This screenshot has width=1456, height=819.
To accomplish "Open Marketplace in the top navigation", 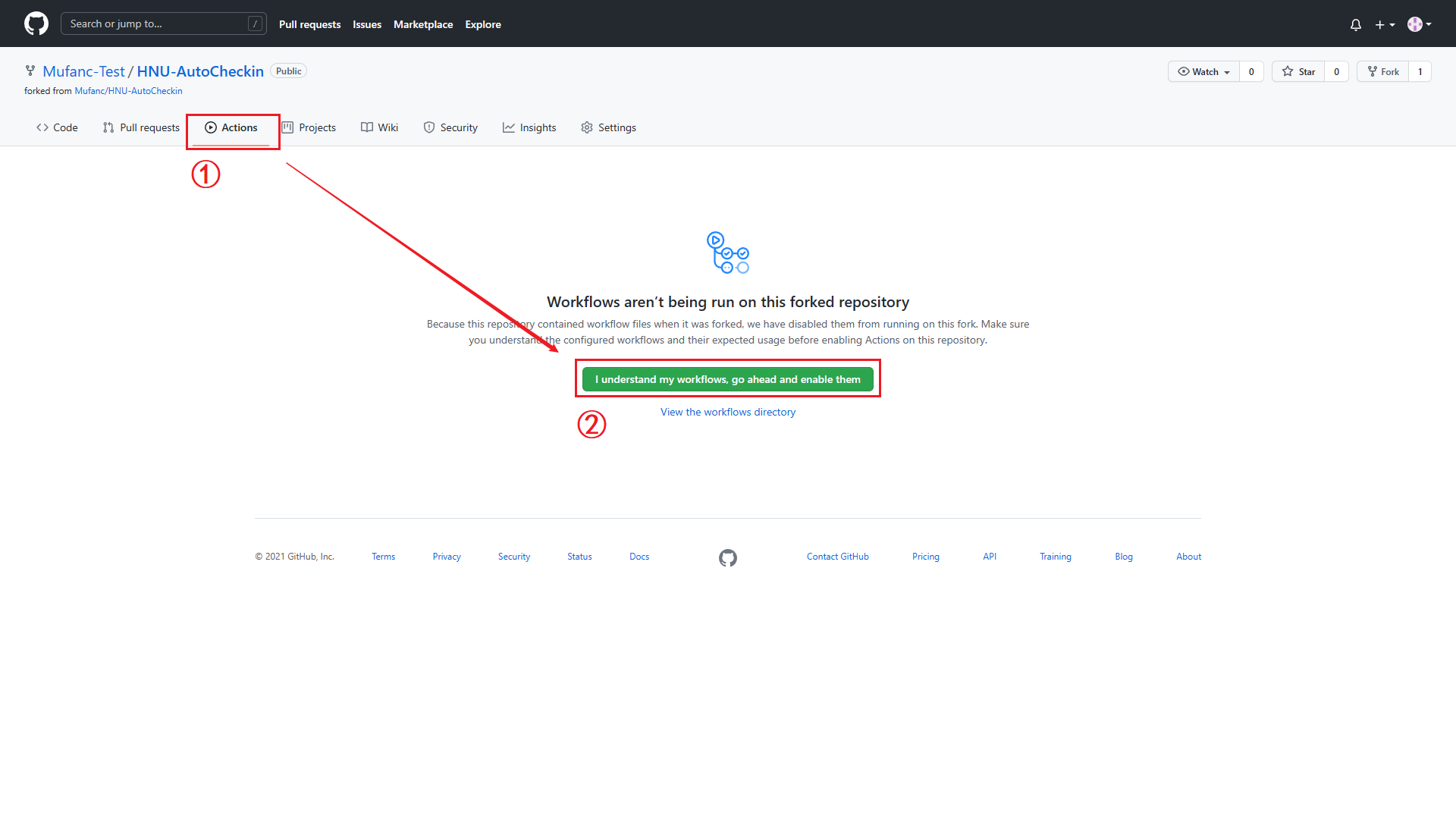I will 422,24.
